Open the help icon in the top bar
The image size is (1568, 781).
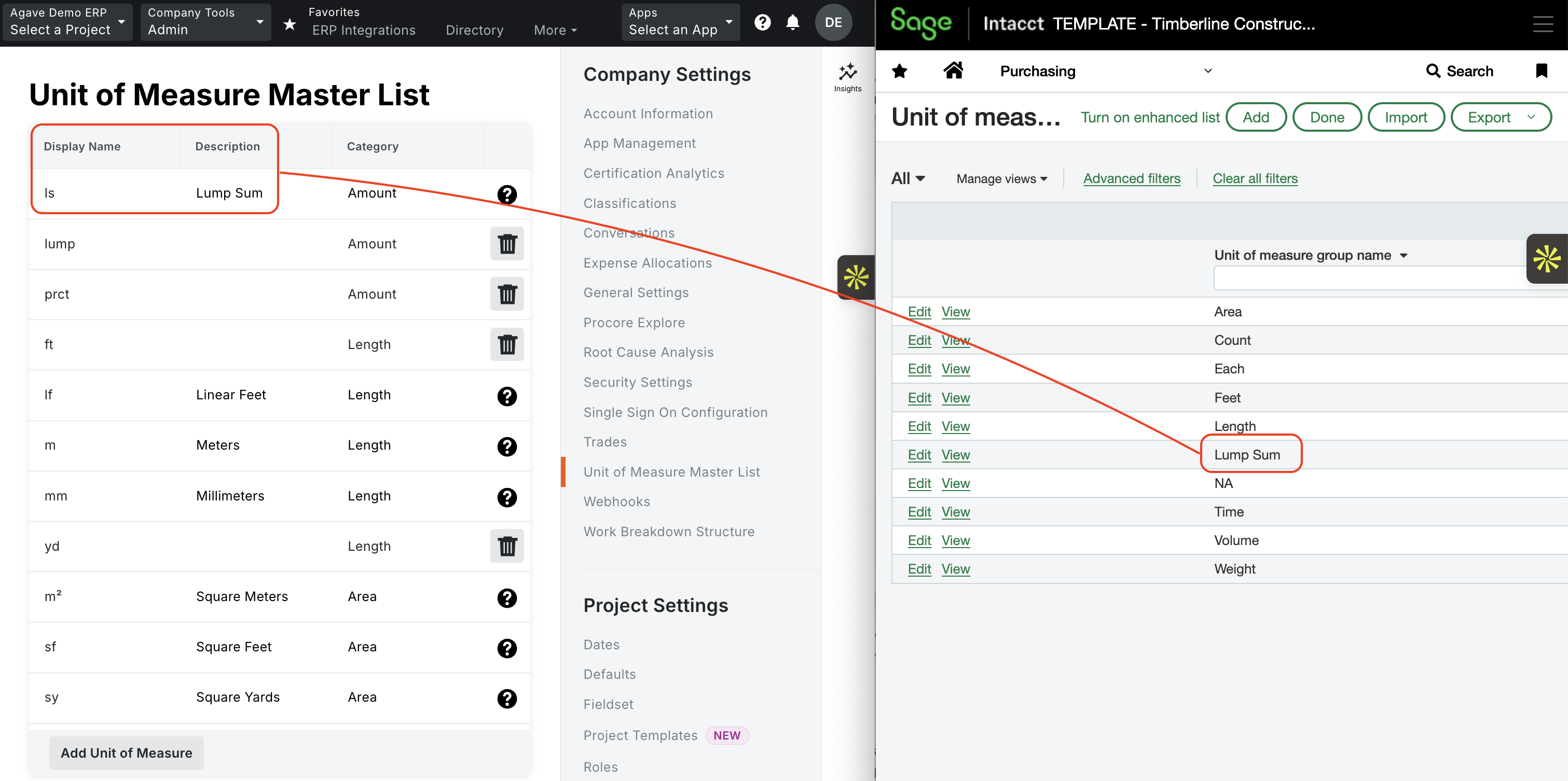(x=762, y=22)
